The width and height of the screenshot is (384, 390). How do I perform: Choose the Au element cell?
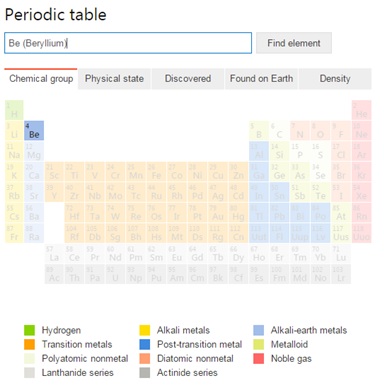(218, 213)
